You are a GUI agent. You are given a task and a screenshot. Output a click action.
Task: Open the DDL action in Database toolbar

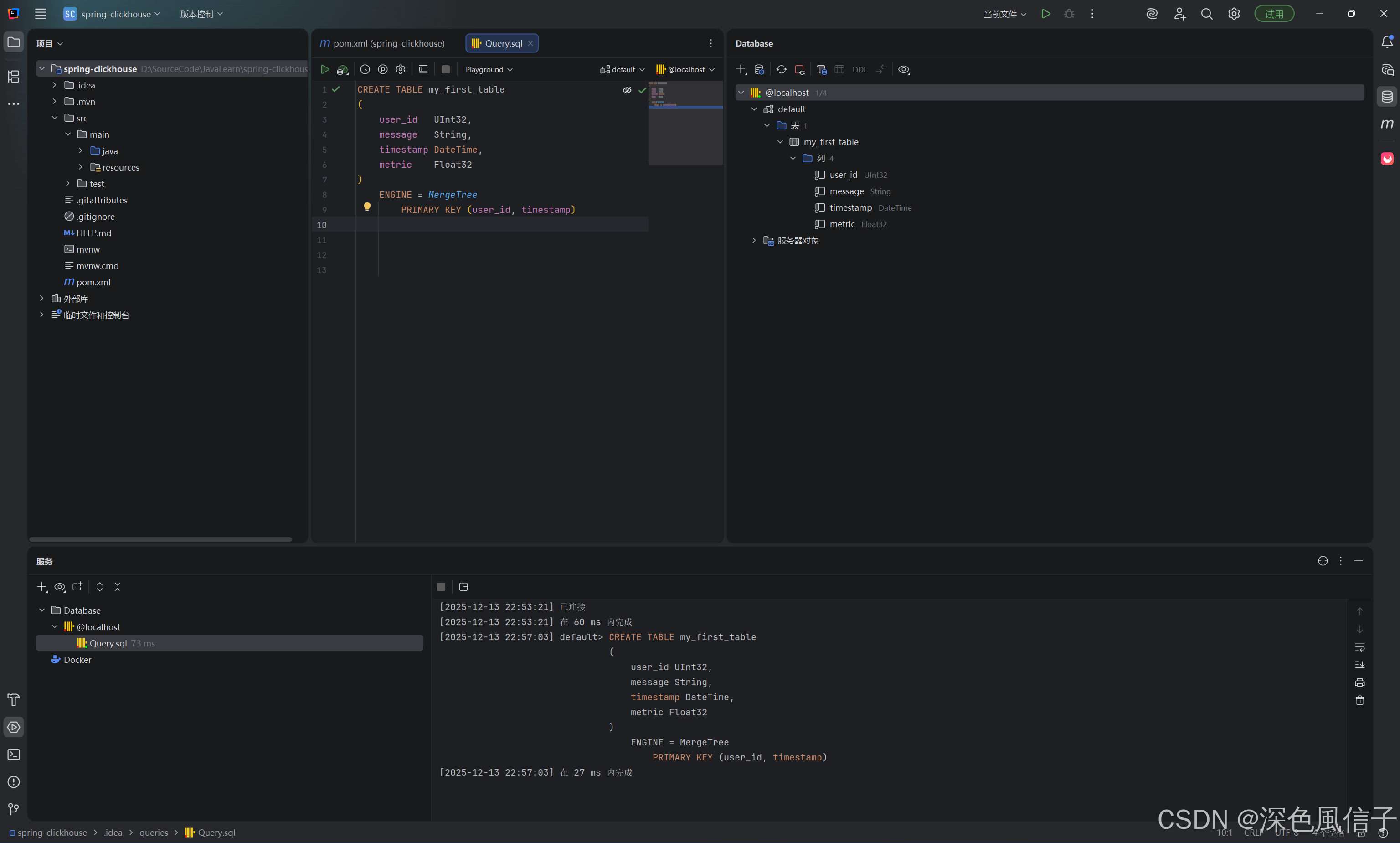pyautogui.click(x=860, y=70)
